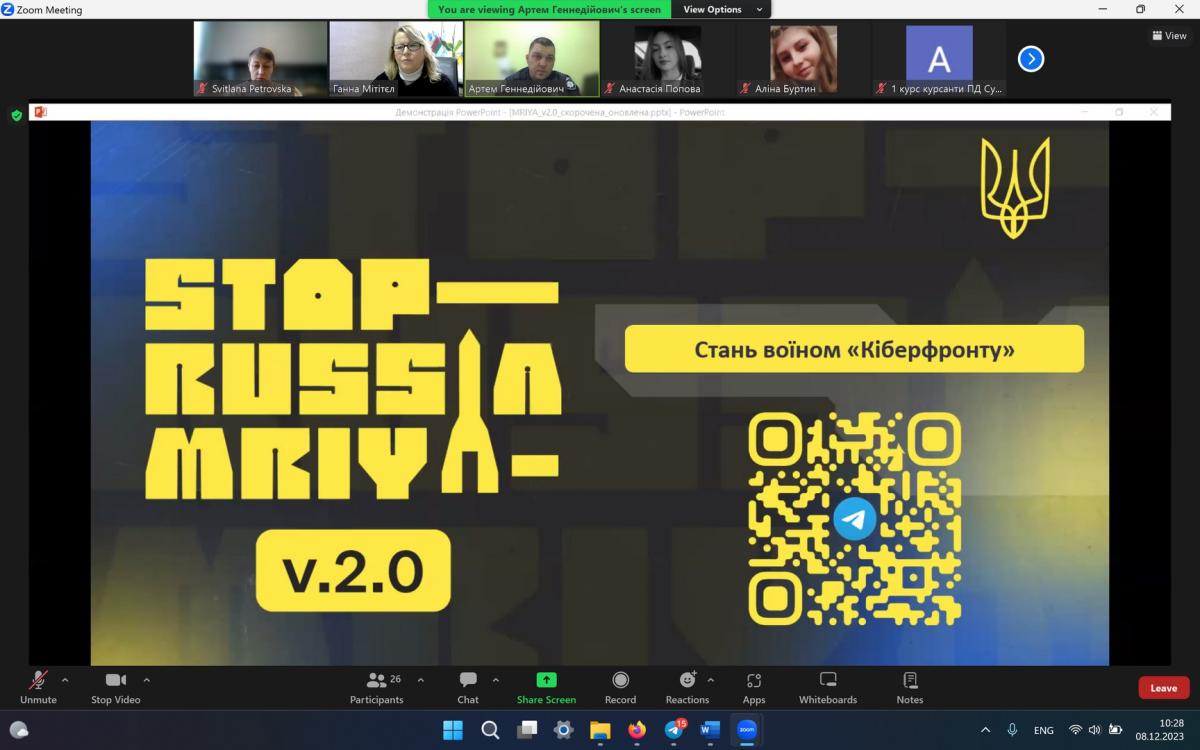Image resolution: width=1200 pixels, height=750 pixels.
Task: Open the Whiteboards tool
Action: point(827,686)
